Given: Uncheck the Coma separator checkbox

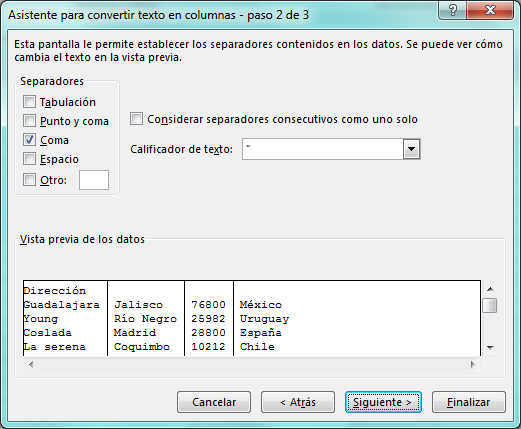Looking at the screenshot, I should point(29,140).
